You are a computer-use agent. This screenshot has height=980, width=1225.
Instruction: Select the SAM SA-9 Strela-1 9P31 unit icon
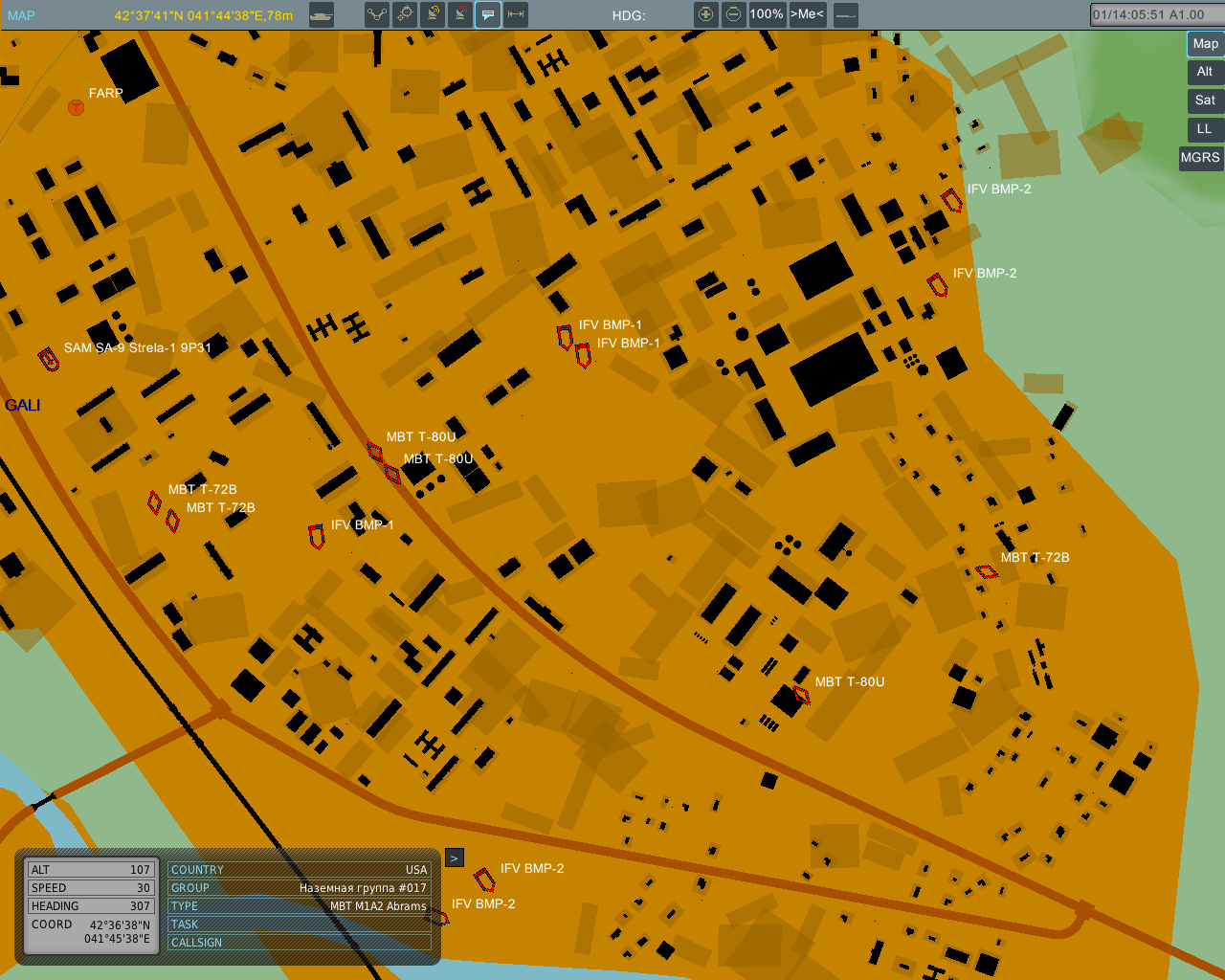coord(48,359)
